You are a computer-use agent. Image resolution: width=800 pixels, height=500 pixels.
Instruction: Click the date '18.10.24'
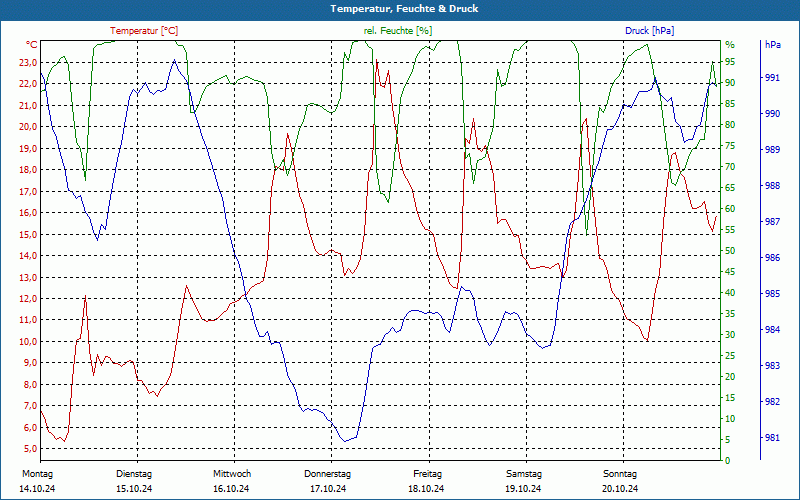click(x=426, y=489)
